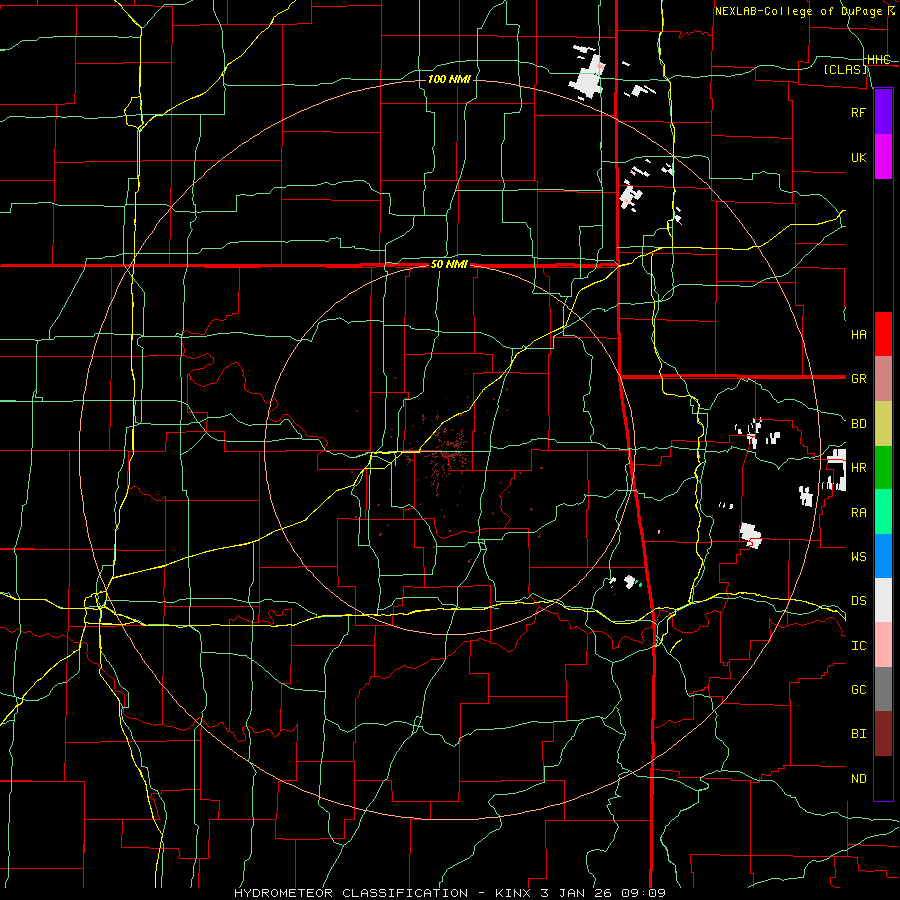The height and width of the screenshot is (900, 900).
Task: Click the GC gray color swatch
Action: click(x=883, y=689)
